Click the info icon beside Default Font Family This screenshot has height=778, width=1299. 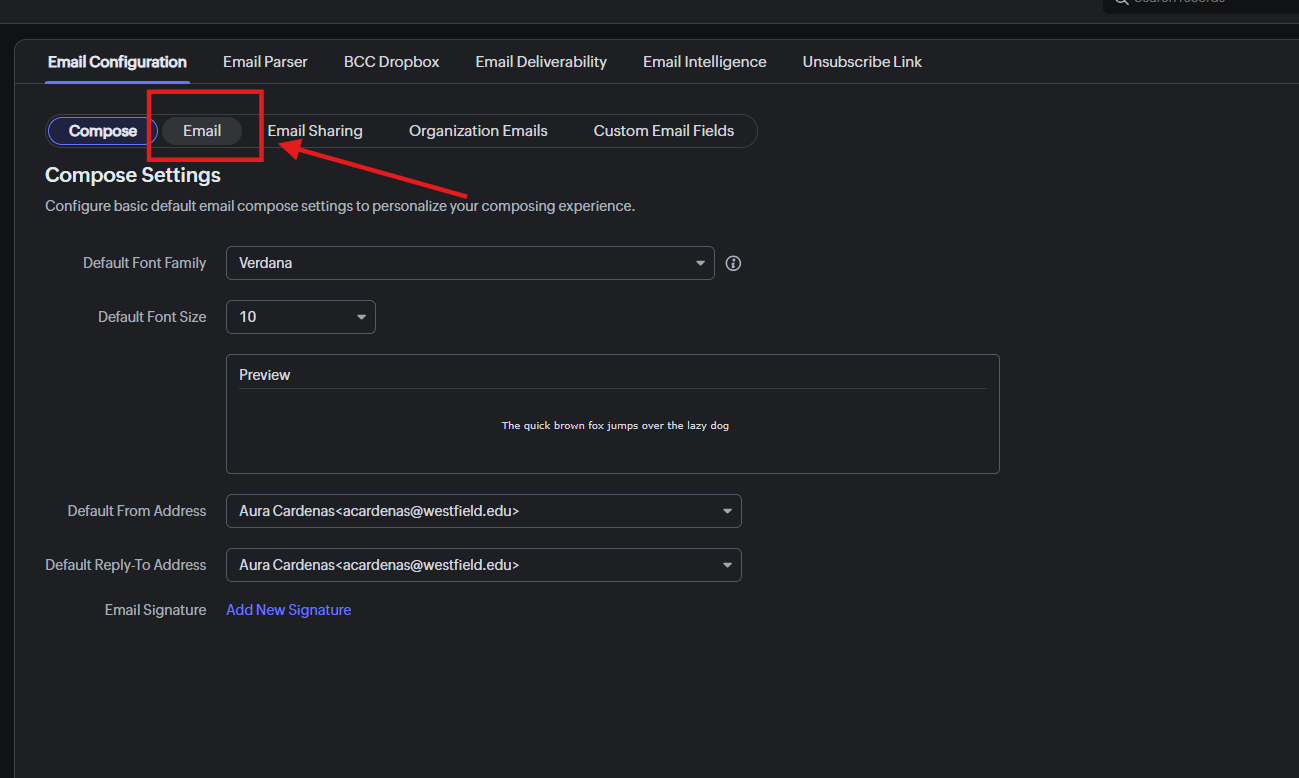click(733, 263)
